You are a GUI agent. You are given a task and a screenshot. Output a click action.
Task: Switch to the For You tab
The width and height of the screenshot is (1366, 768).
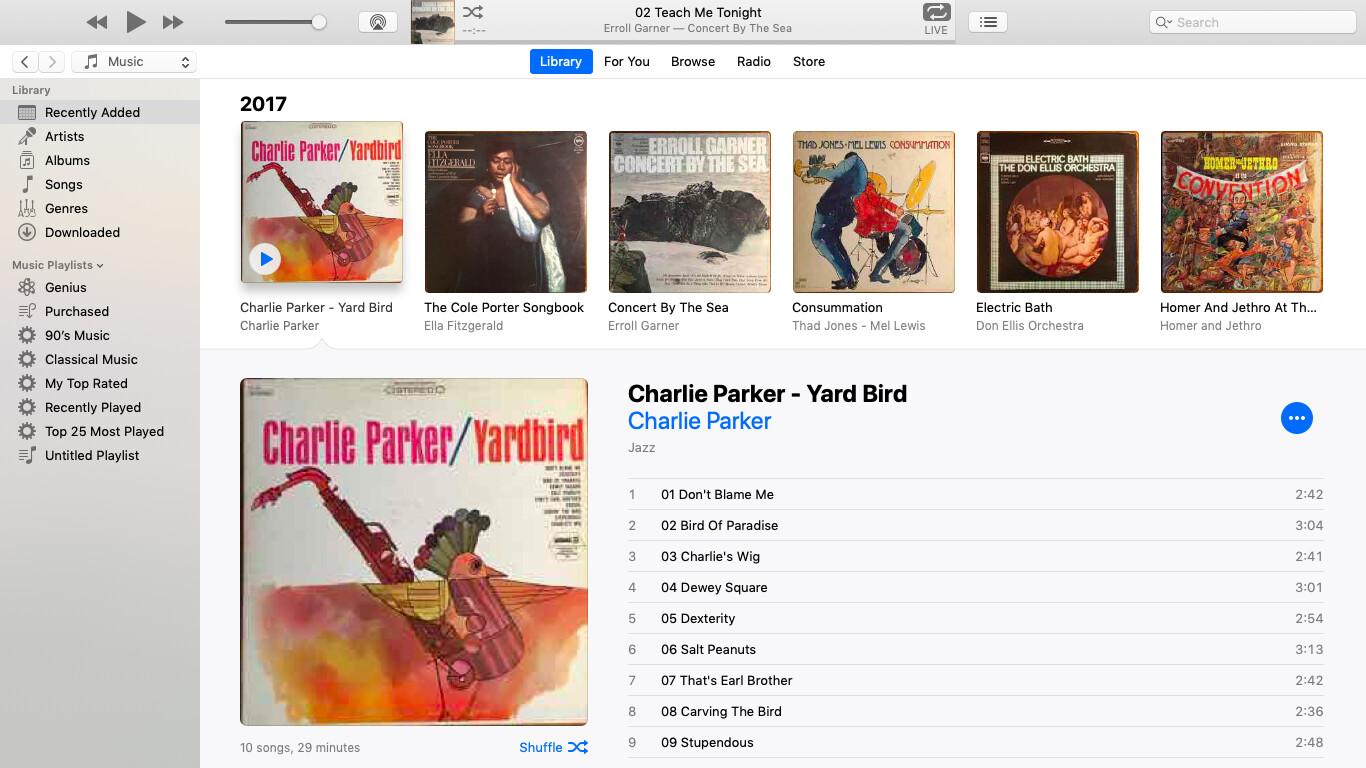point(627,62)
